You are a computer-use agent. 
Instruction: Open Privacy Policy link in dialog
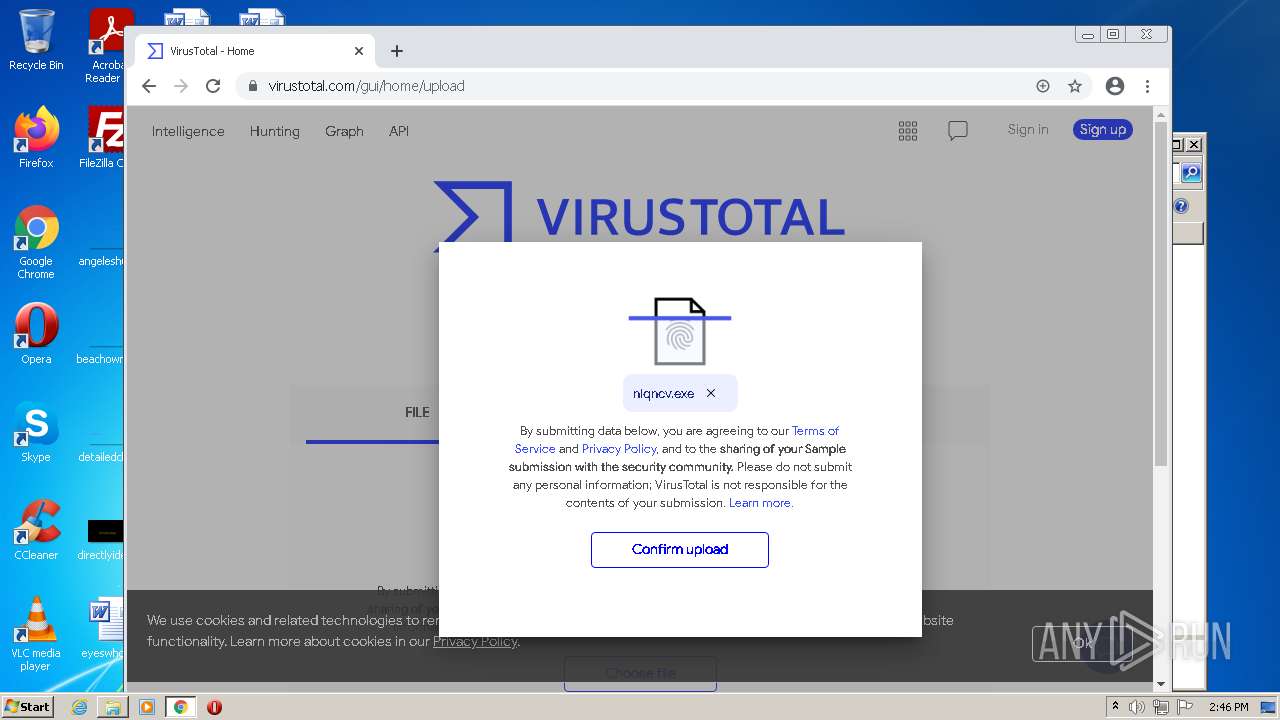[x=619, y=449]
